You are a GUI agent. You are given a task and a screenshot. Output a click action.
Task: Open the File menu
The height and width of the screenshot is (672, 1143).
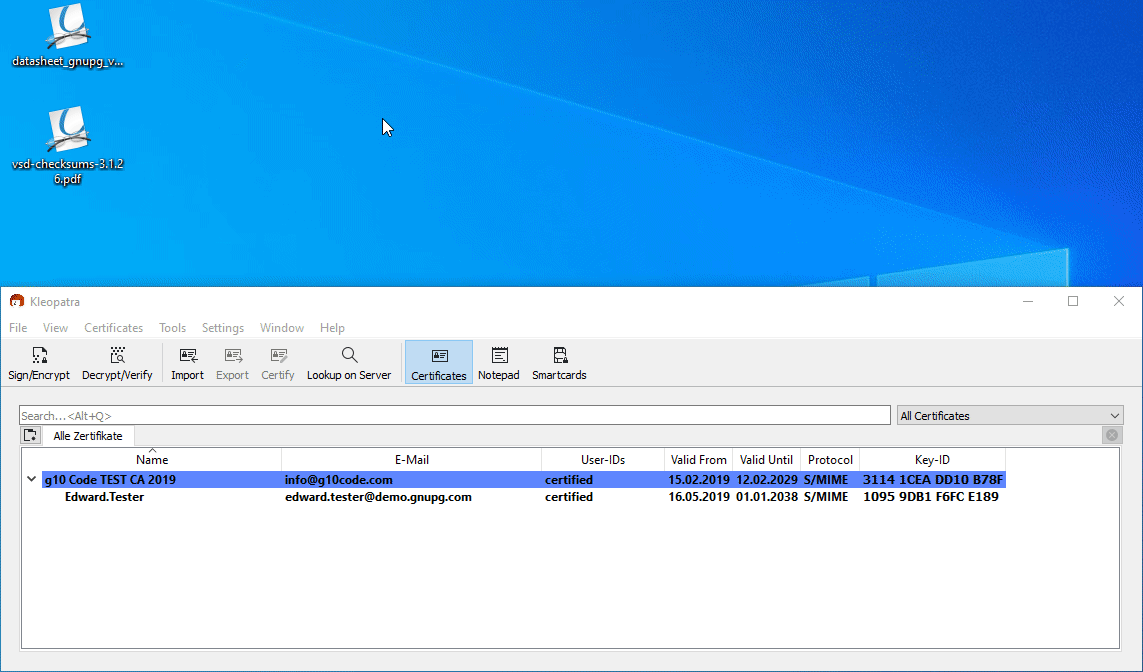click(18, 328)
